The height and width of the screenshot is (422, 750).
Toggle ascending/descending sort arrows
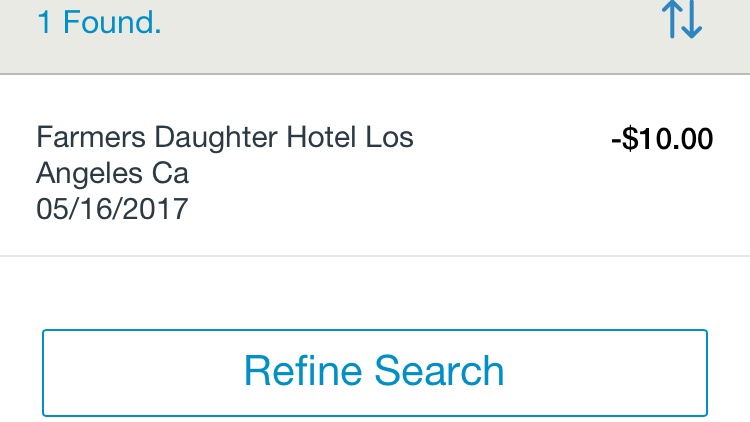click(682, 19)
